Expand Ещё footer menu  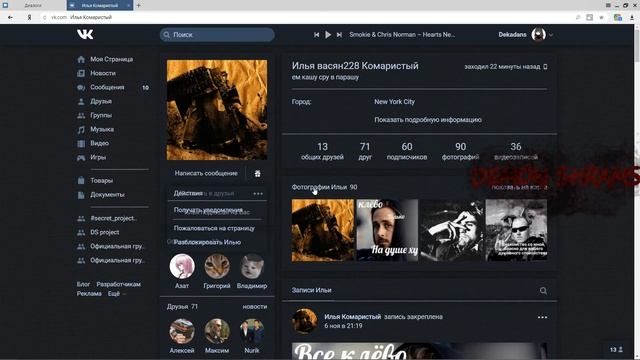tap(116, 294)
